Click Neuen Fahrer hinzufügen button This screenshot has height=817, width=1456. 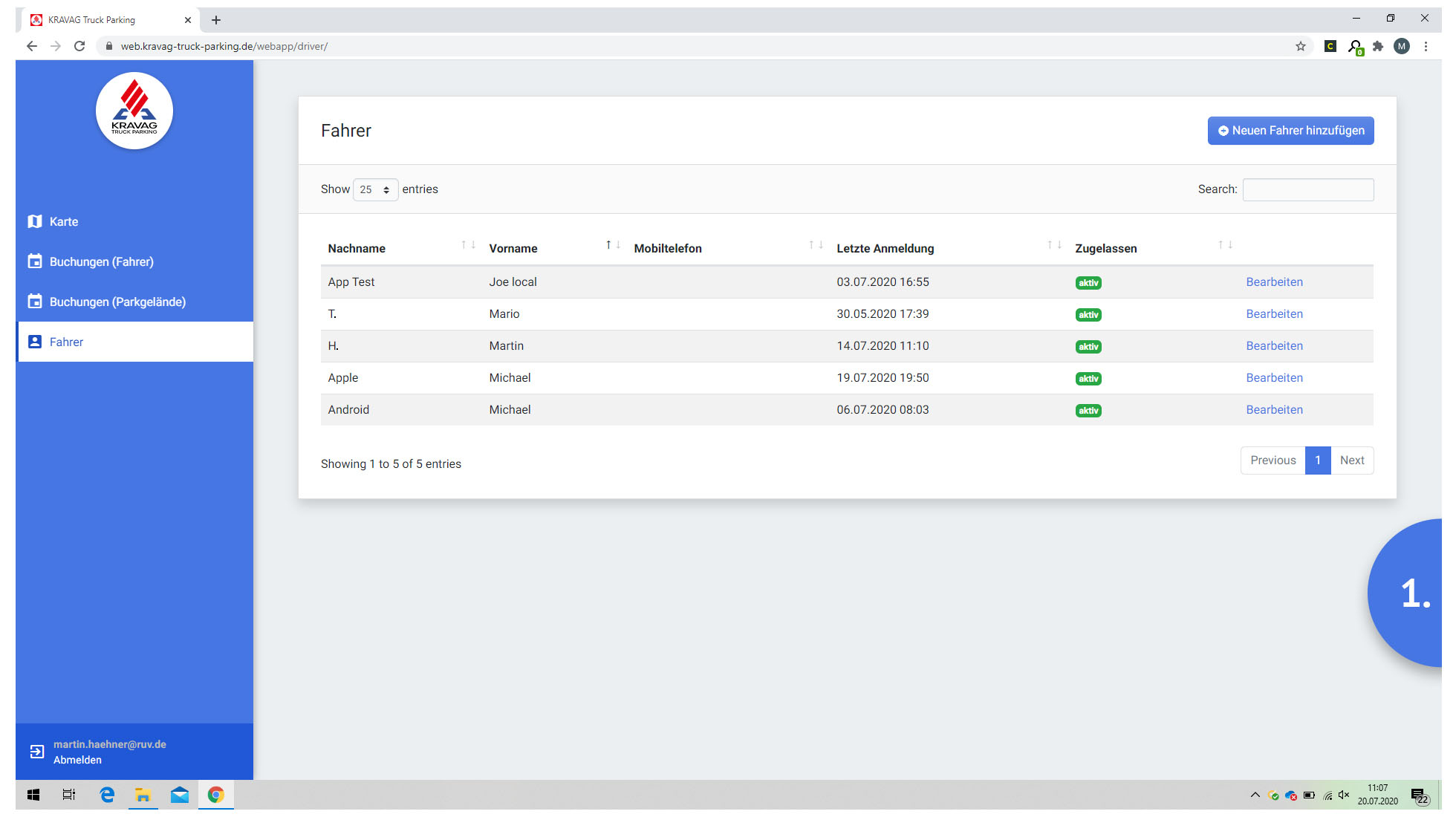click(x=1290, y=131)
